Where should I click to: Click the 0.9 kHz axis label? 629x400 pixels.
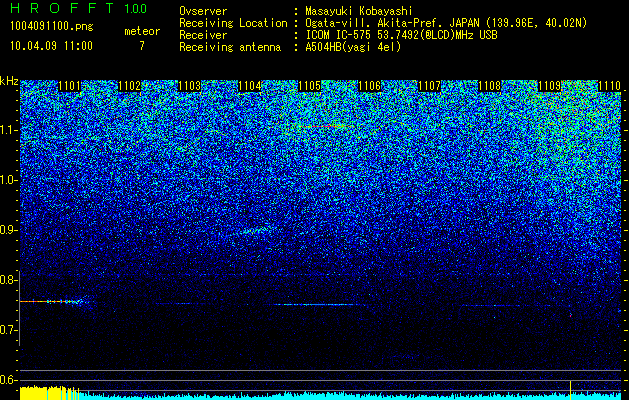(x=8, y=230)
